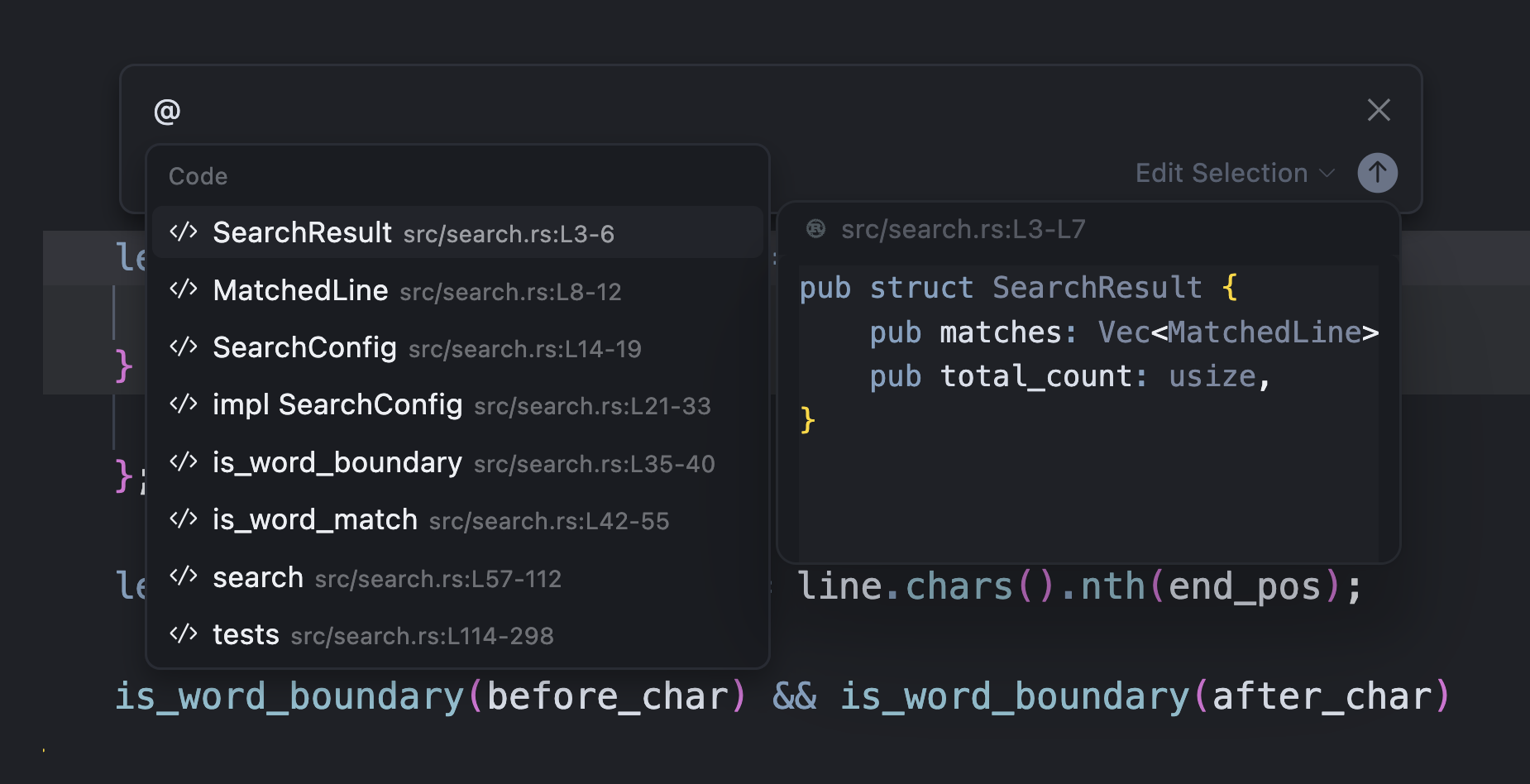1530x784 pixels.
Task: Click the code icon beside SearchConfig
Action: (183, 347)
